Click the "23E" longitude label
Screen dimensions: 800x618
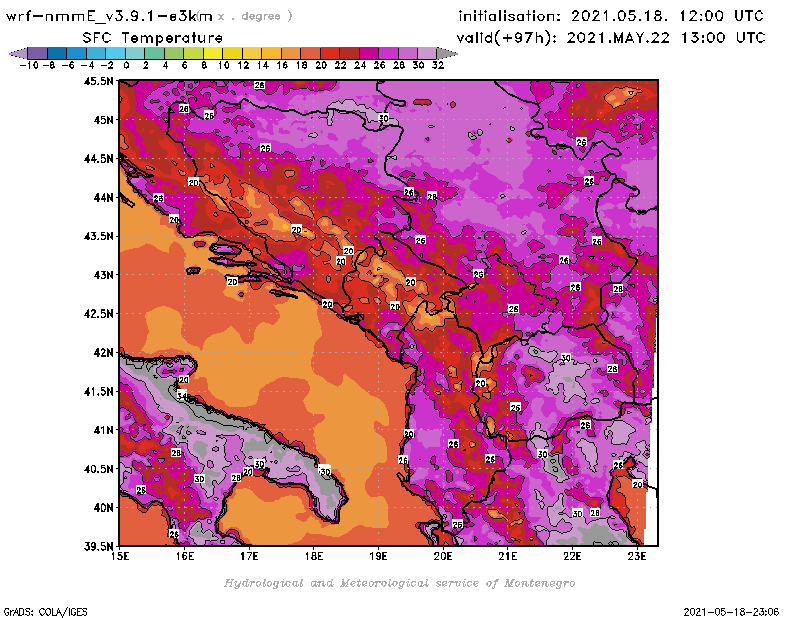pyautogui.click(x=637, y=556)
